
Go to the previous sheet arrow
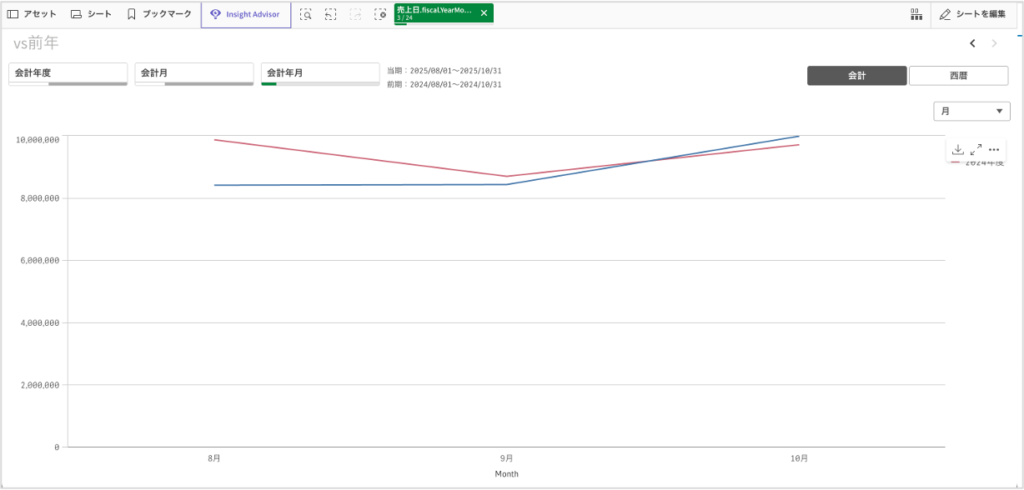pyautogui.click(x=972, y=43)
